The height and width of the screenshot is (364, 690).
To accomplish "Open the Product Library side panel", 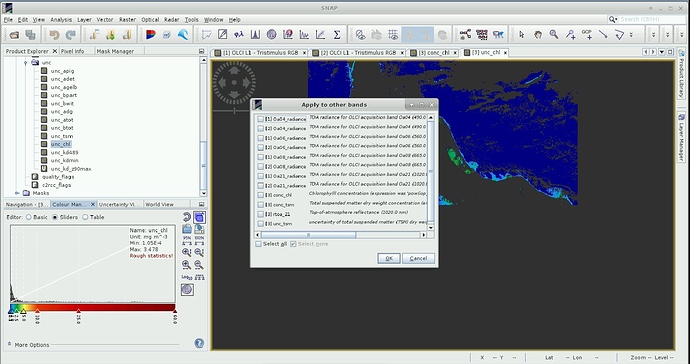I will click(681, 74).
